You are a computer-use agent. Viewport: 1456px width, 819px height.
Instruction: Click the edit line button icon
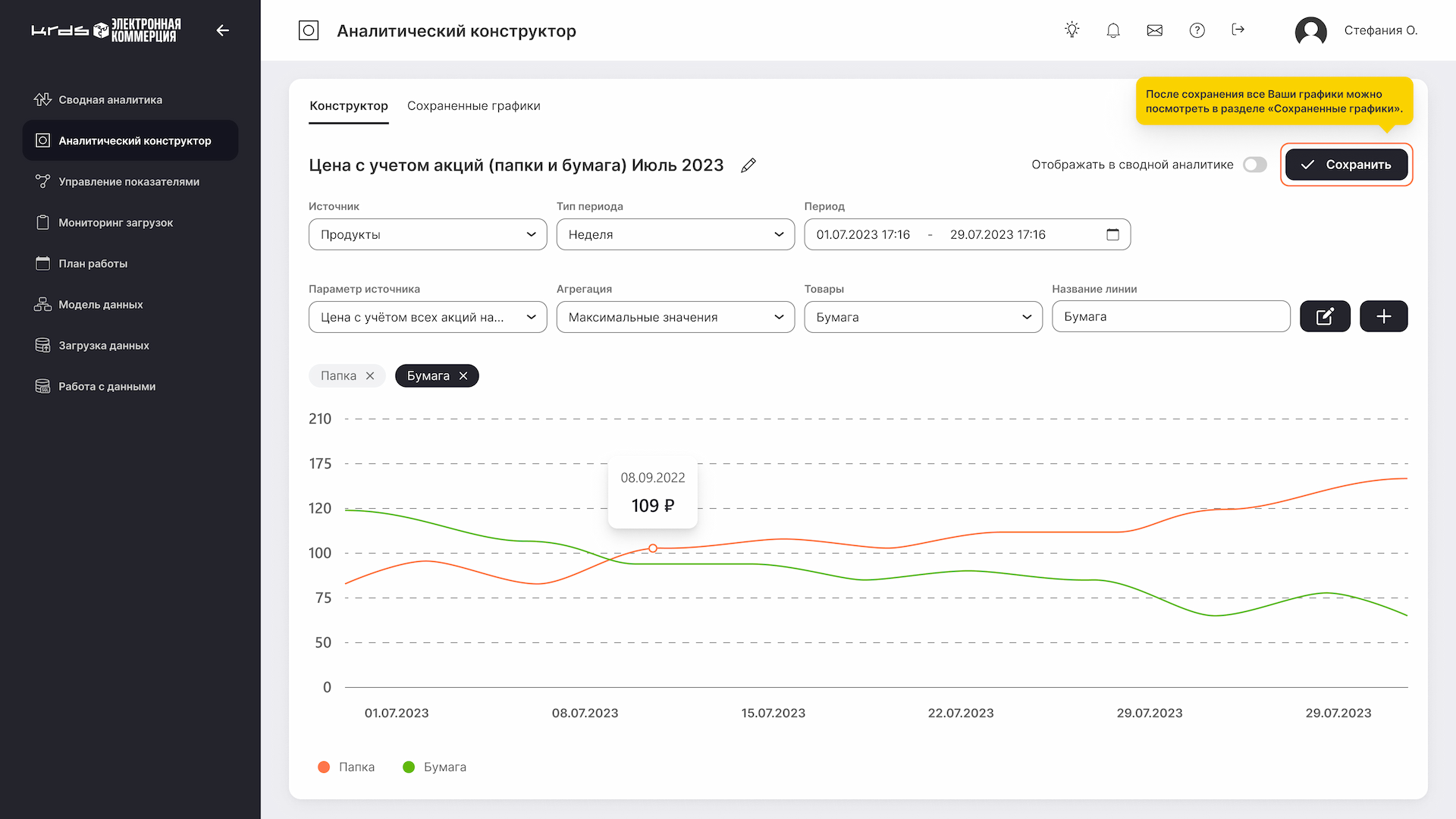pyautogui.click(x=1324, y=316)
